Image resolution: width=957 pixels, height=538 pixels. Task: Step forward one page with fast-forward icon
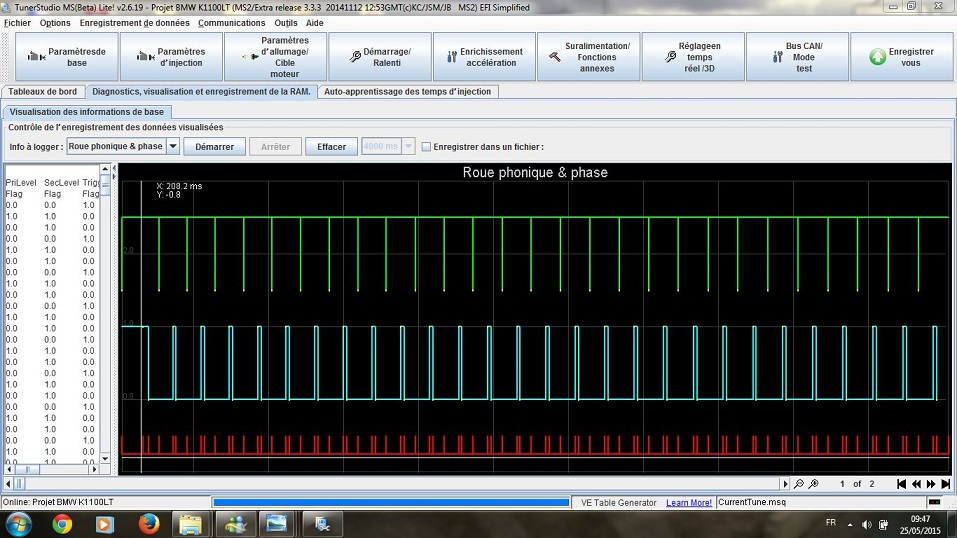coord(931,484)
